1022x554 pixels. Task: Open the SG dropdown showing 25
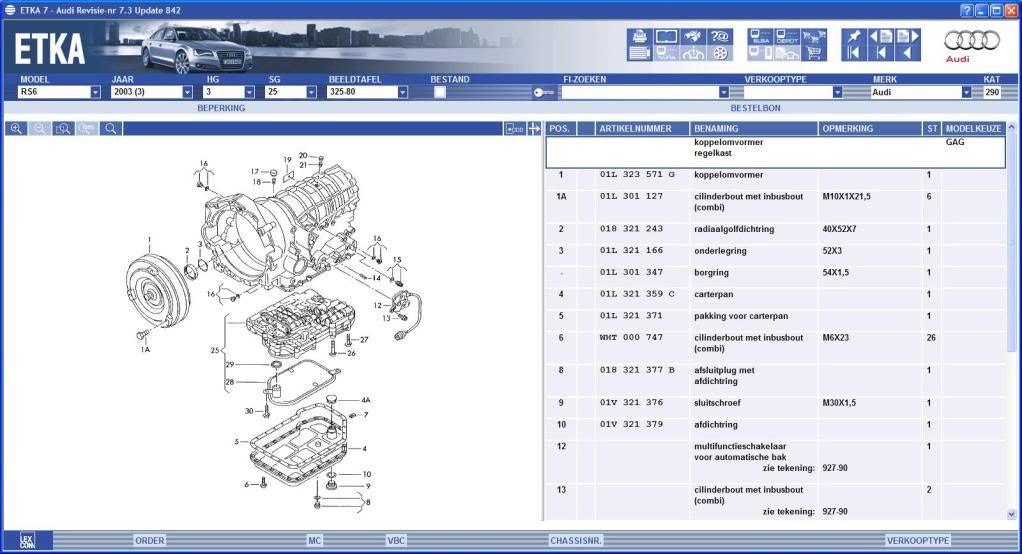[311, 93]
